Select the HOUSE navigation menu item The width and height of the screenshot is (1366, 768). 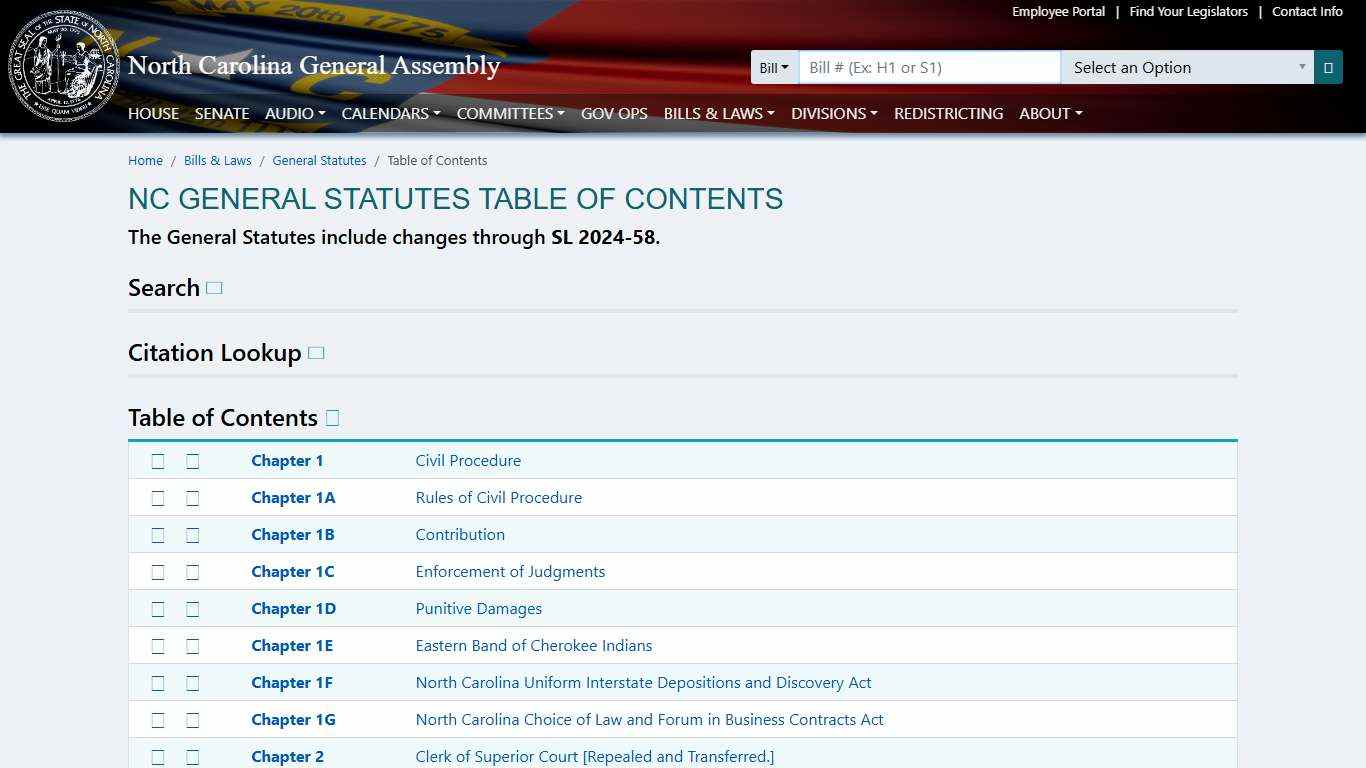pyautogui.click(x=153, y=113)
